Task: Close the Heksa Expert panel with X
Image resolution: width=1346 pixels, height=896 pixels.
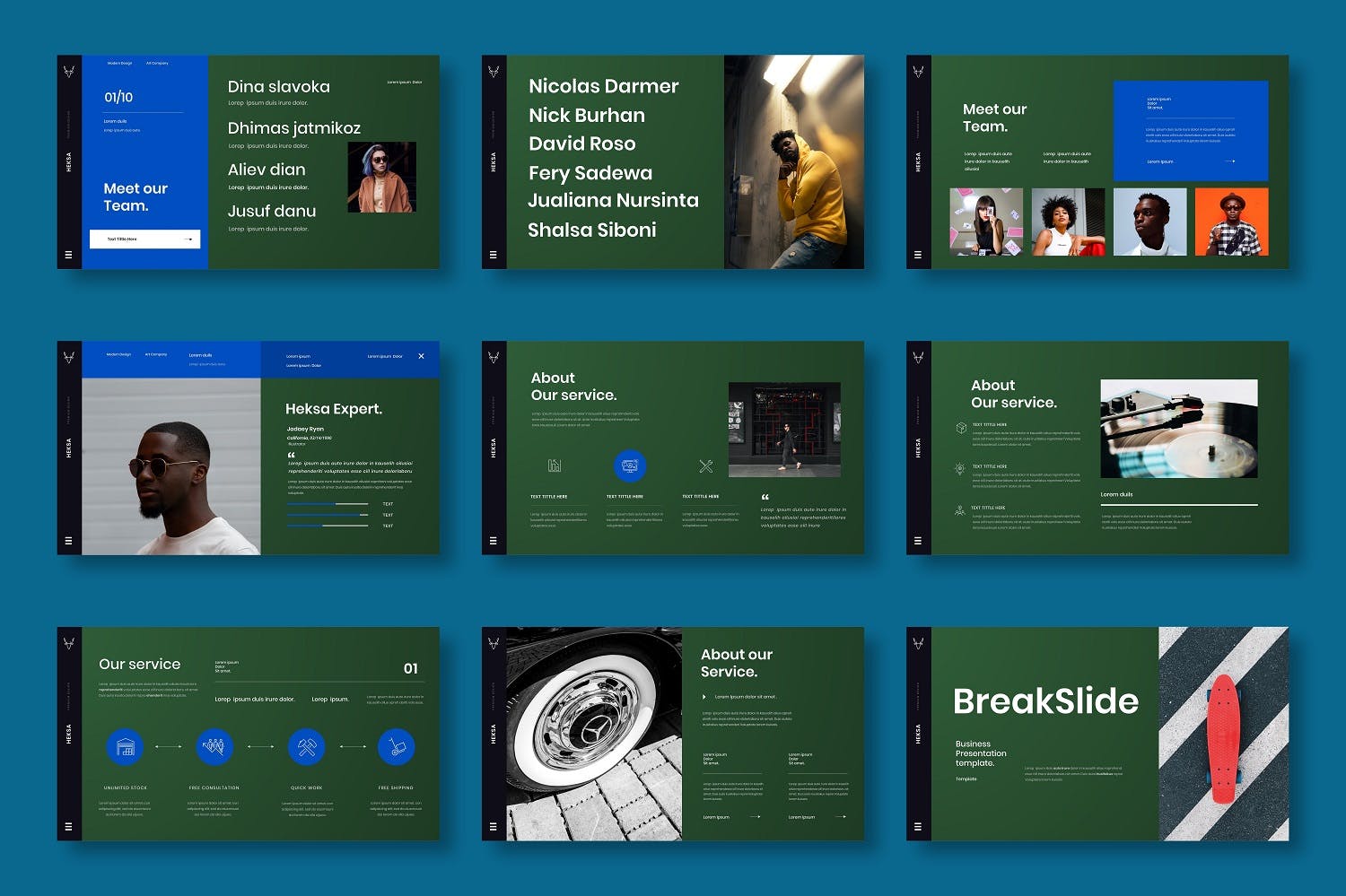Action: coord(422,356)
